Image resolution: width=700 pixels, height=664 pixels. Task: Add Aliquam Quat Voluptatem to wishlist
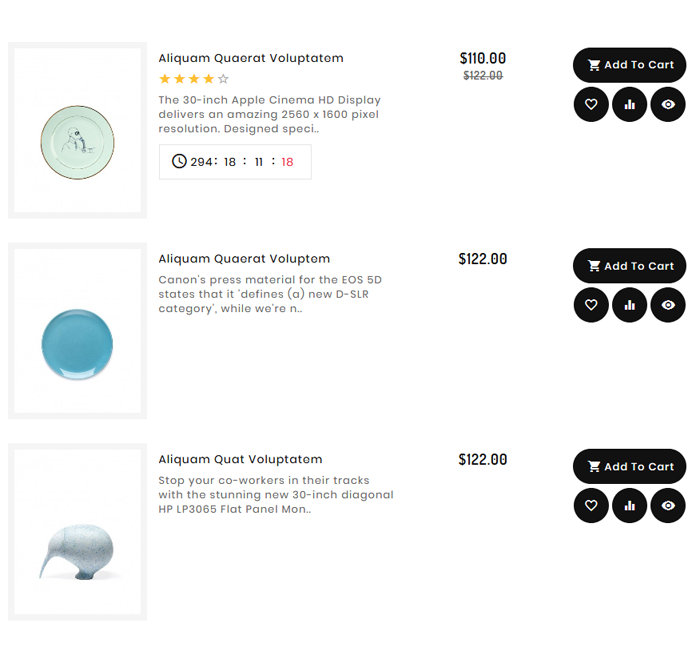pos(591,506)
